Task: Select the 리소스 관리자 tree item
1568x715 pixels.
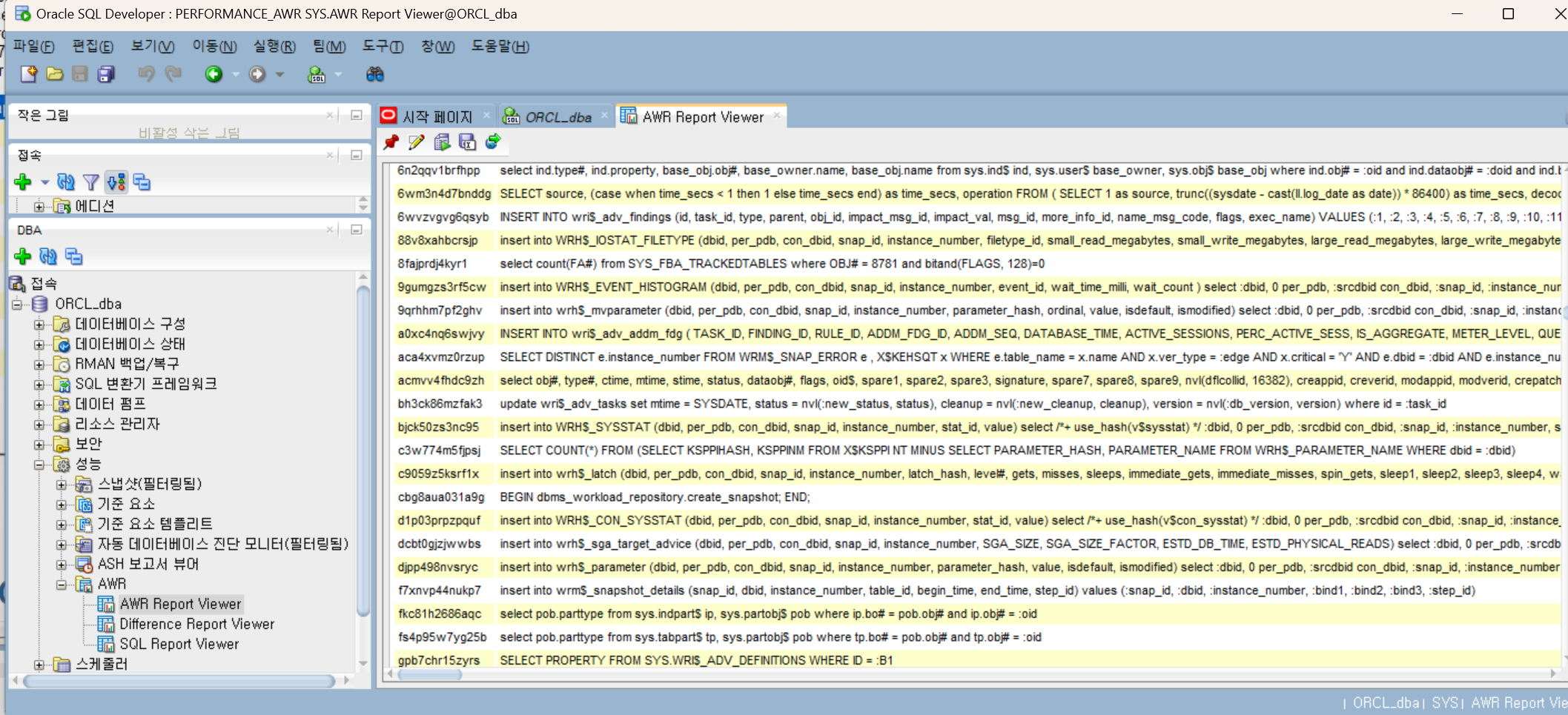Action: (118, 425)
